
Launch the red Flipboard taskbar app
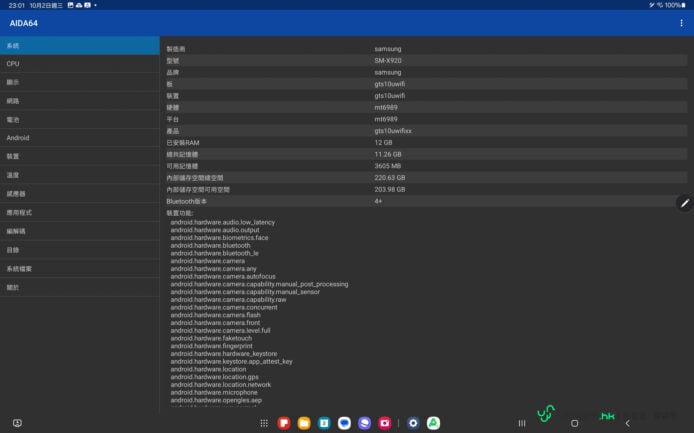click(x=284, y=423)
